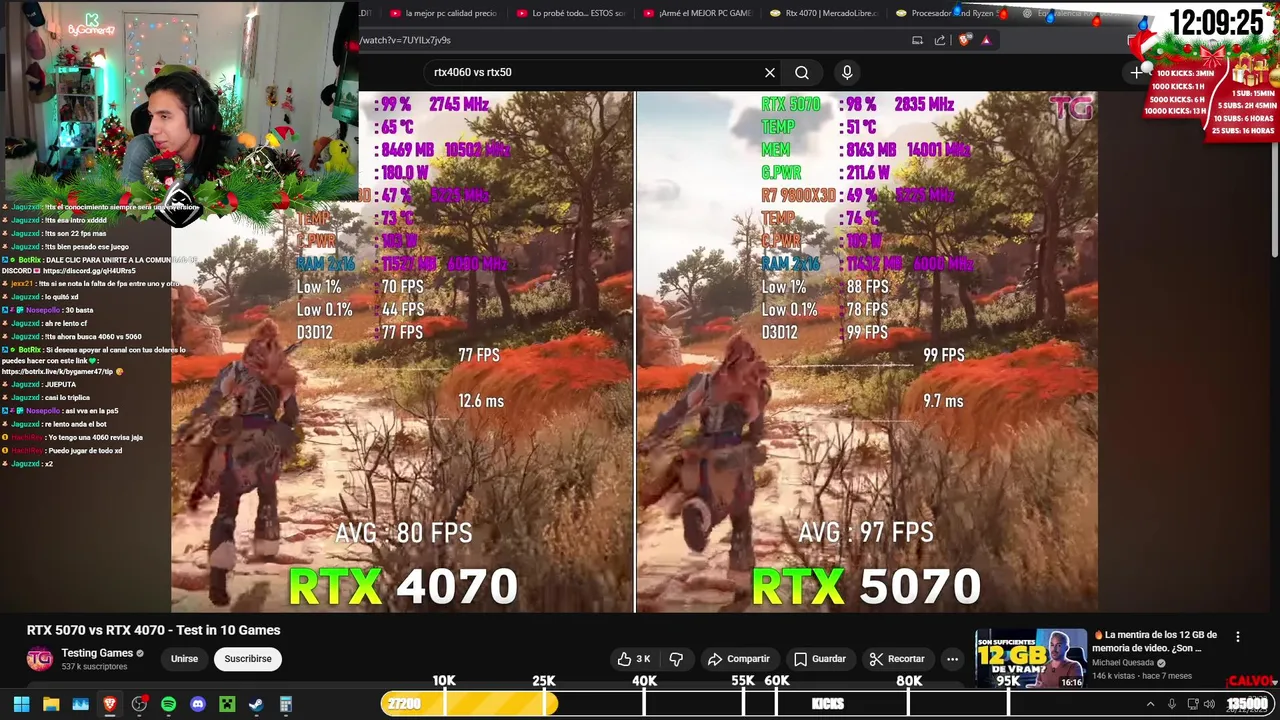Screen dimensions: 1280x720
Task: Open Spotify from the taskbar
Action: 168,704
